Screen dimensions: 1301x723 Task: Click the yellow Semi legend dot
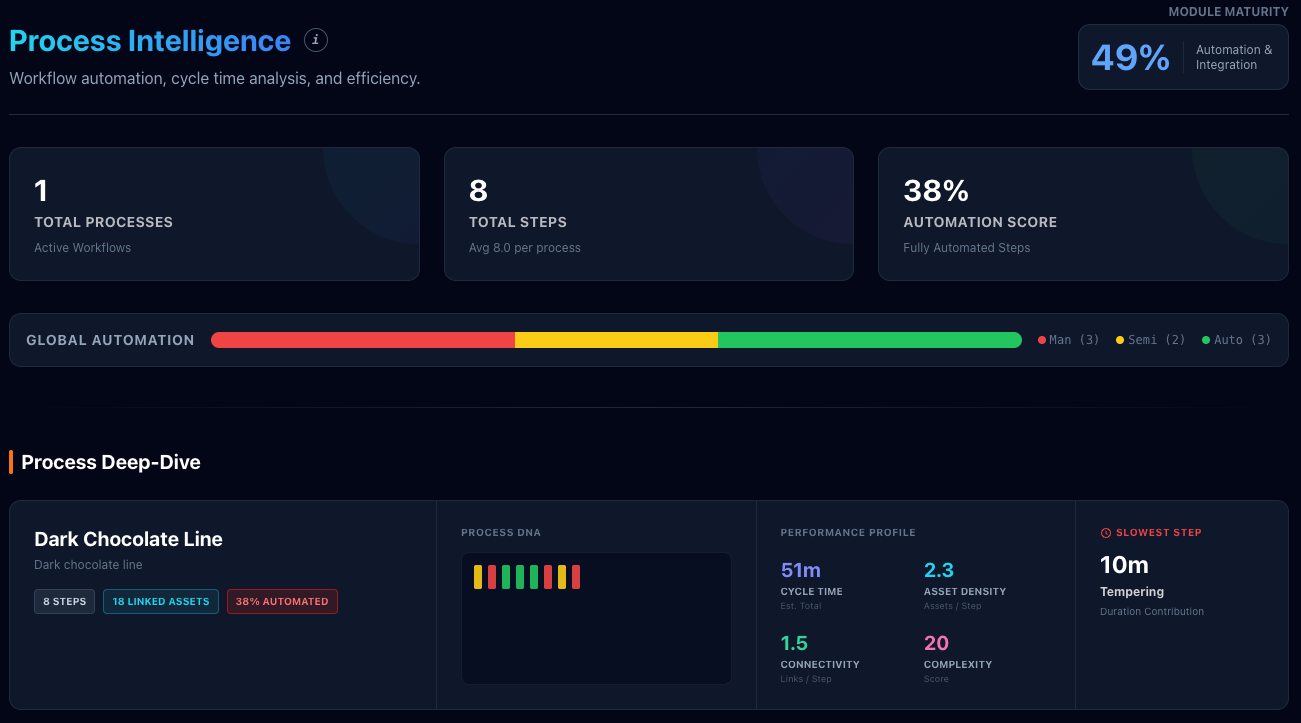click(1120, 339)
